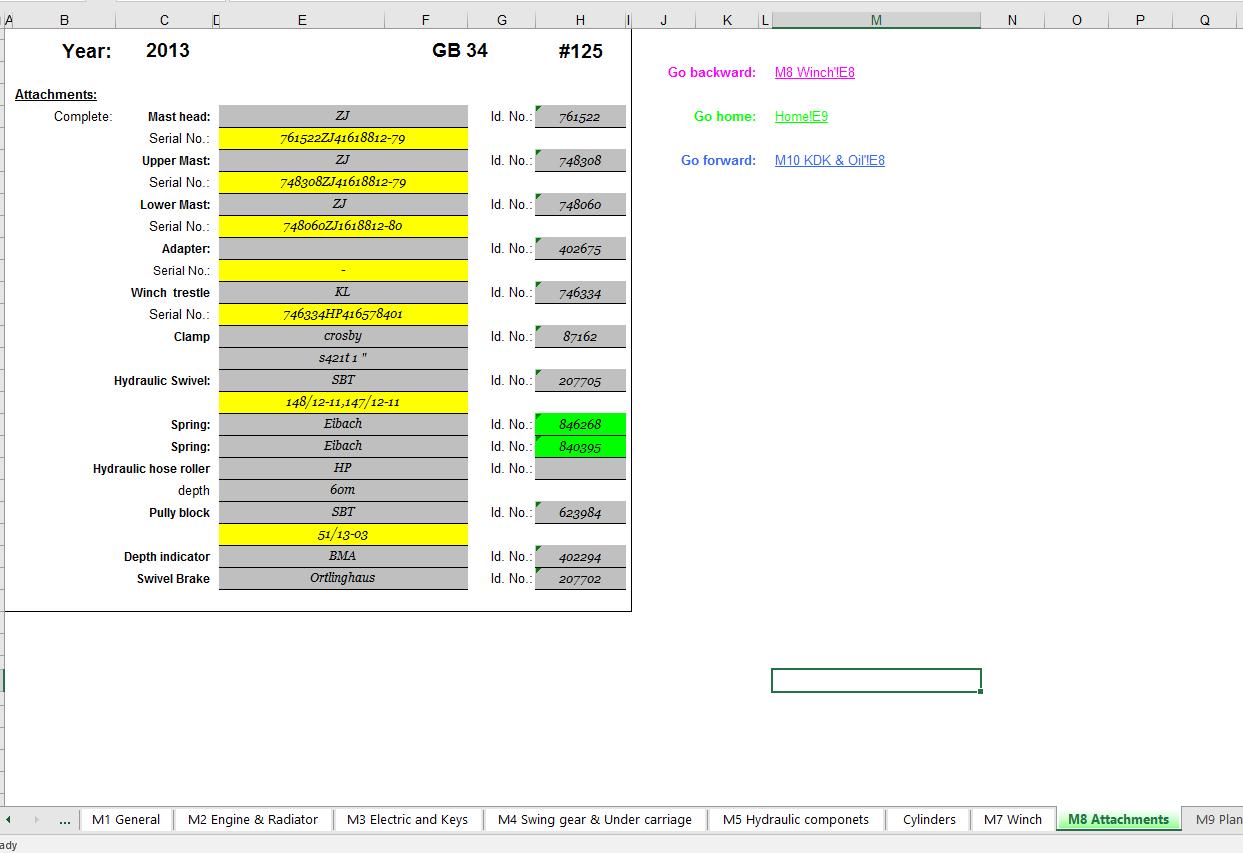
Task: Click the Adapter serial dash cell
Action: point(343,270)
